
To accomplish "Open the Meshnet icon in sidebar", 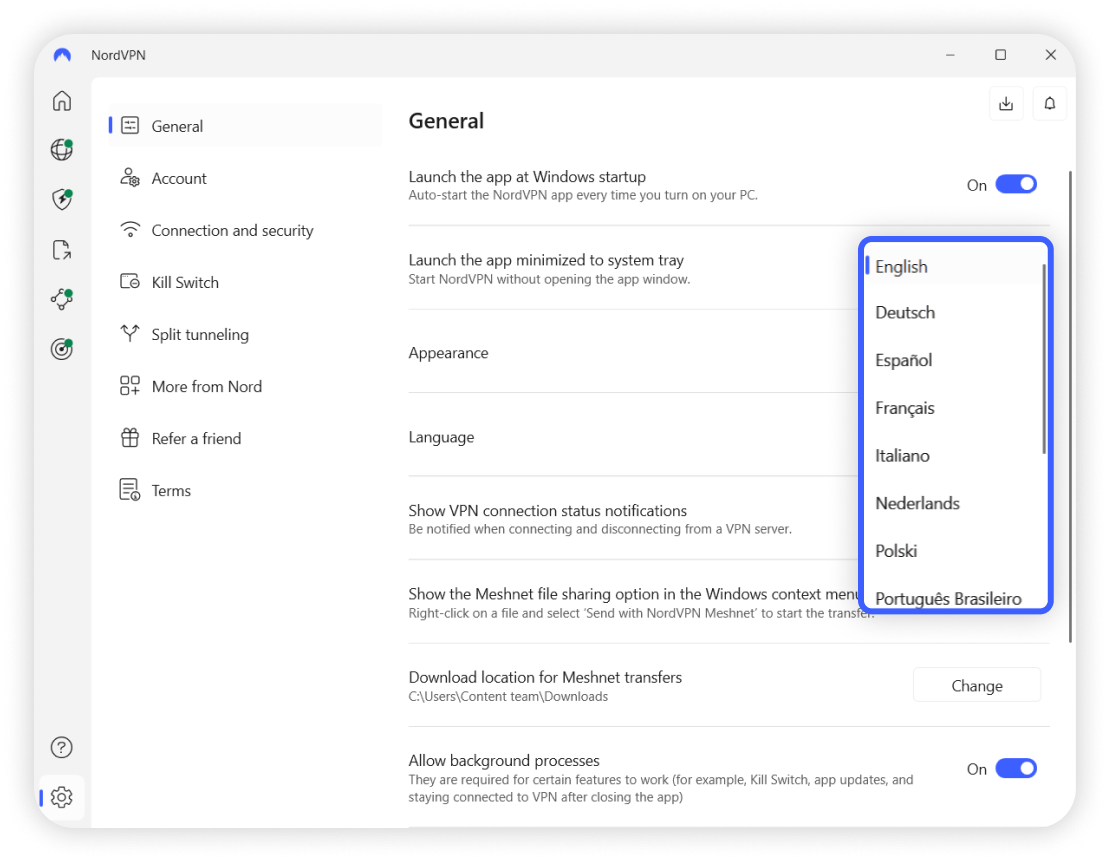I will pos(62,299).
